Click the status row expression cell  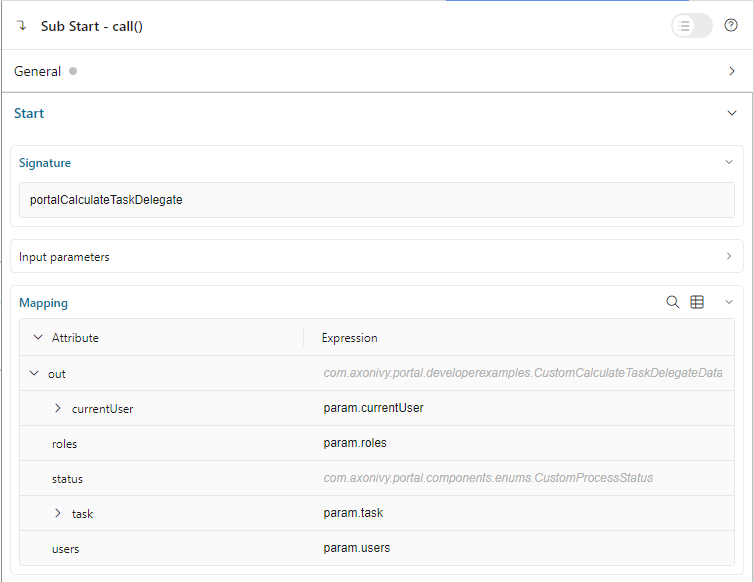520,478
